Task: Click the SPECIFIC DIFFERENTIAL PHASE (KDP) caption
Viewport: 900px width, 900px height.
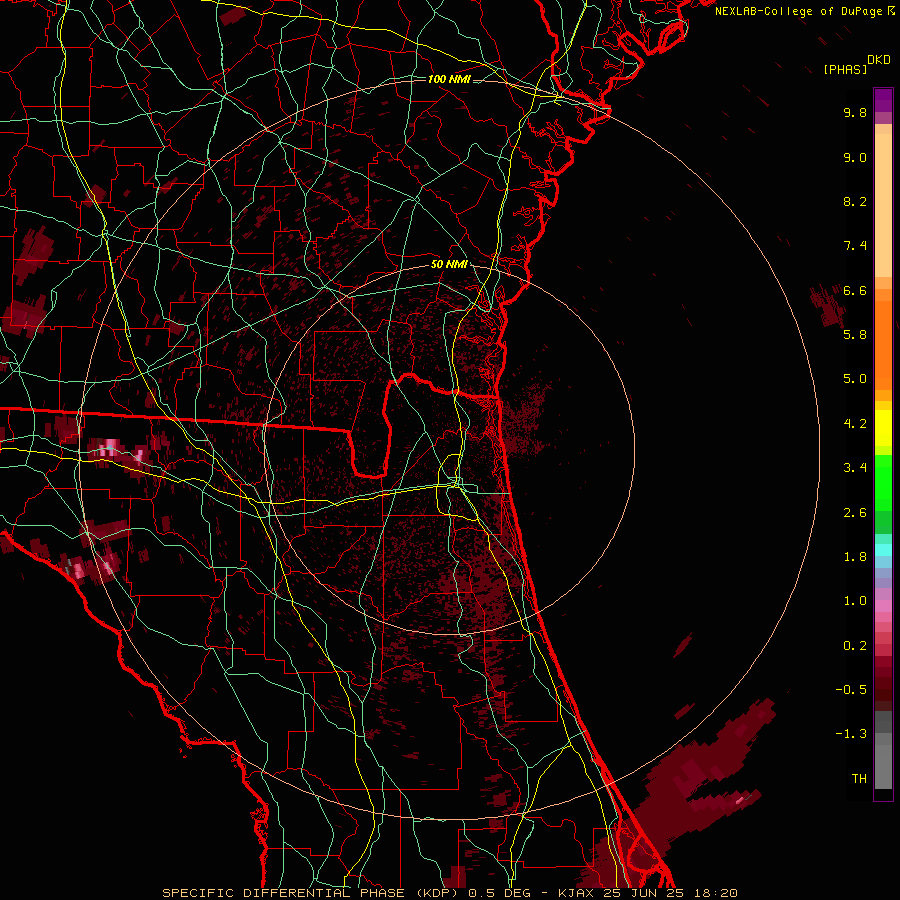Action: pyautogui.click(x=313, y=893)
